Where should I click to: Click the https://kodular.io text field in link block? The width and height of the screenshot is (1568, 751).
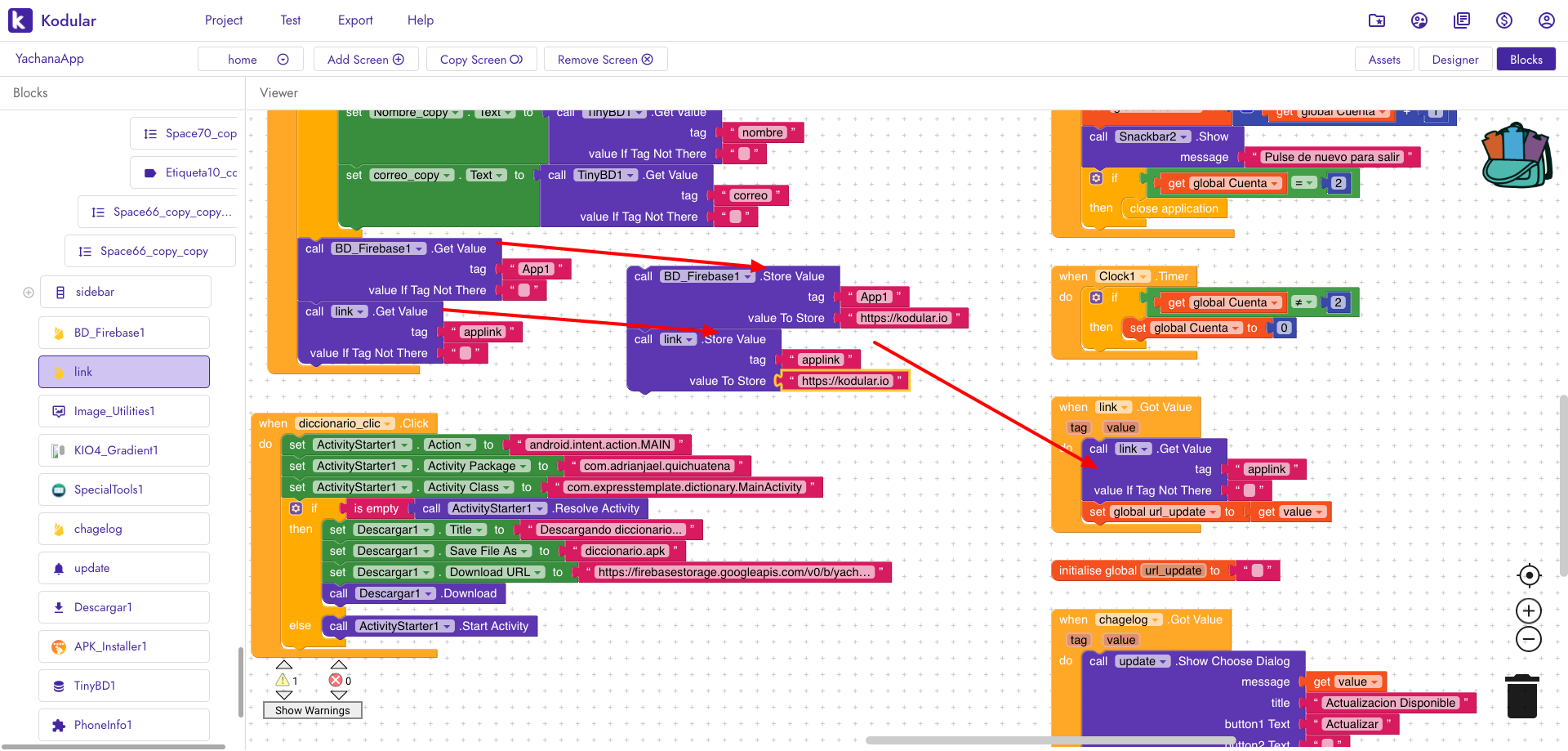click(x=844, y=381)
